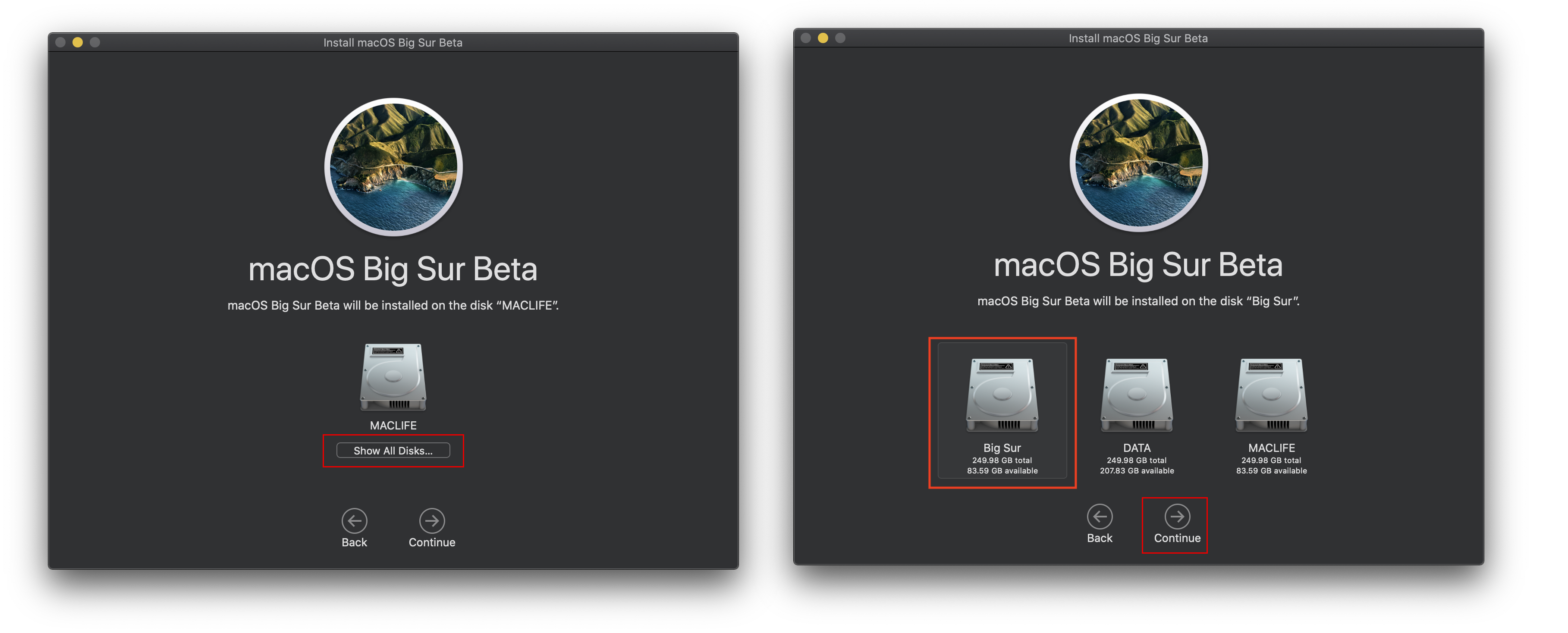Click Big Sur logo in left window
This screenshot has width=1568, height=633.
[393, 167]
